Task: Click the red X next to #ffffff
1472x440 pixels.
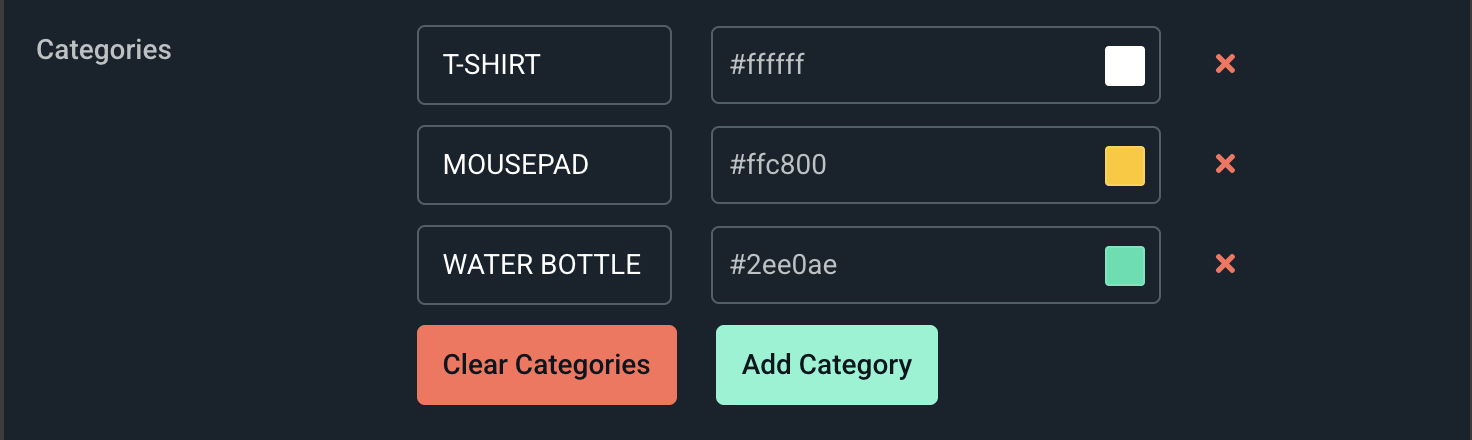Action: [x=1225, y=65]
